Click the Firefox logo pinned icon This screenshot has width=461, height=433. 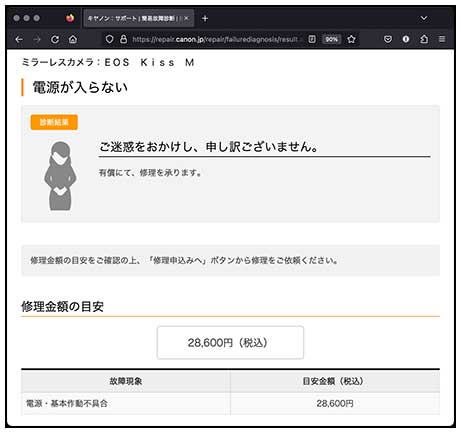70,18
